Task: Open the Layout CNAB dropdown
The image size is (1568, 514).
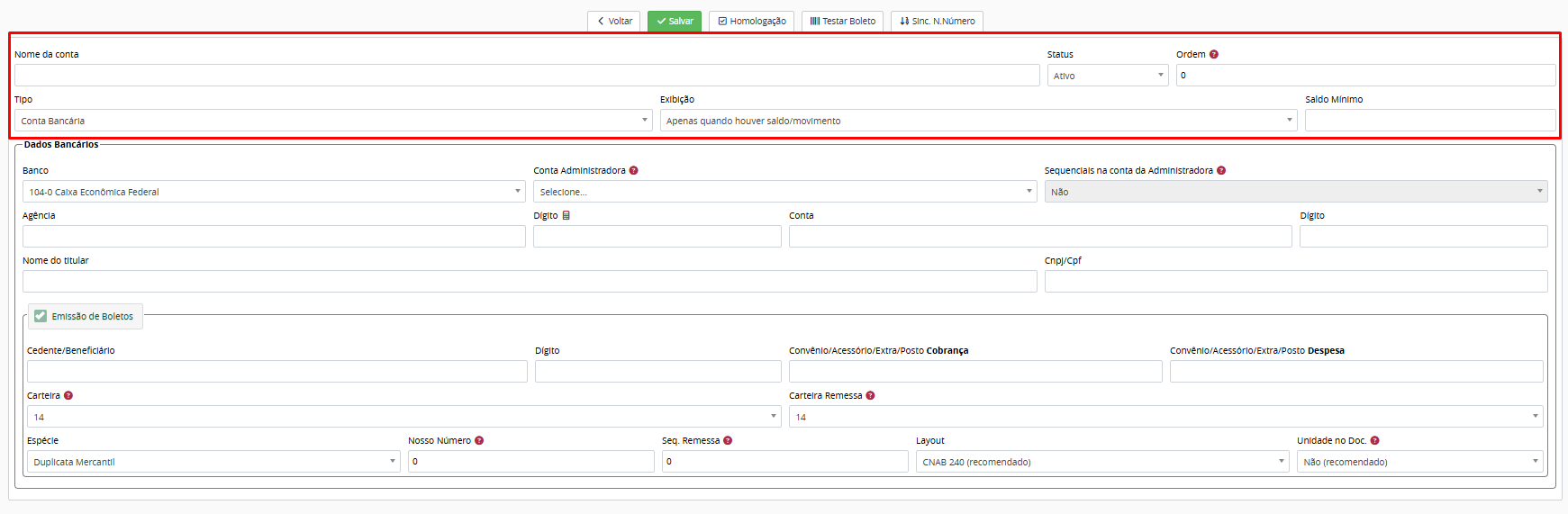Action: pos(1101,462)
